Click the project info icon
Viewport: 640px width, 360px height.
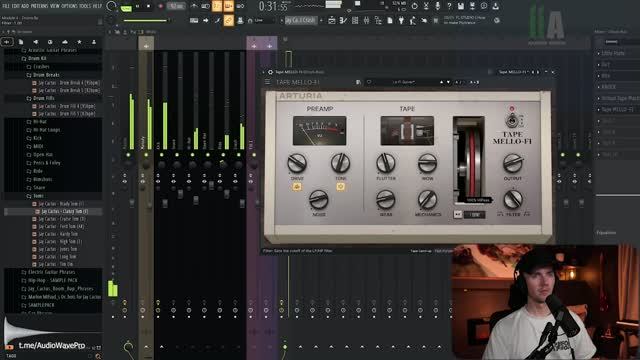coord(484,6)
